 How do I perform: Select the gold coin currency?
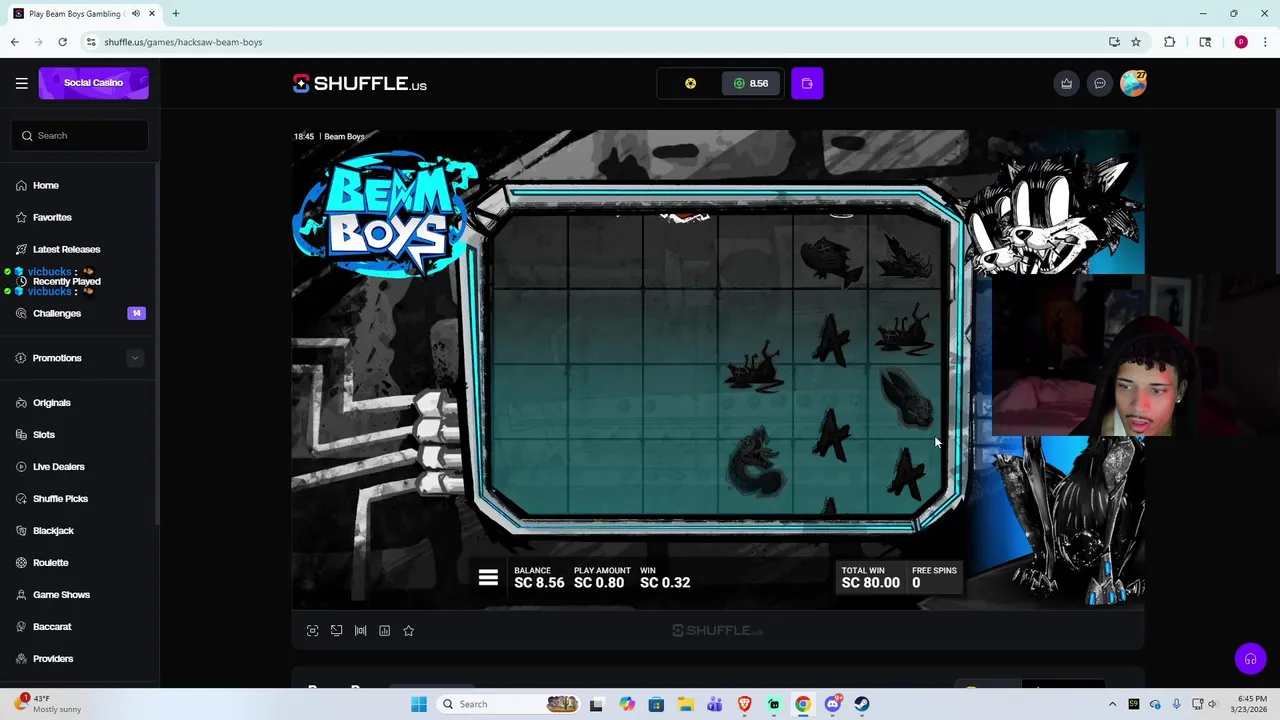(x=690, y=83)
